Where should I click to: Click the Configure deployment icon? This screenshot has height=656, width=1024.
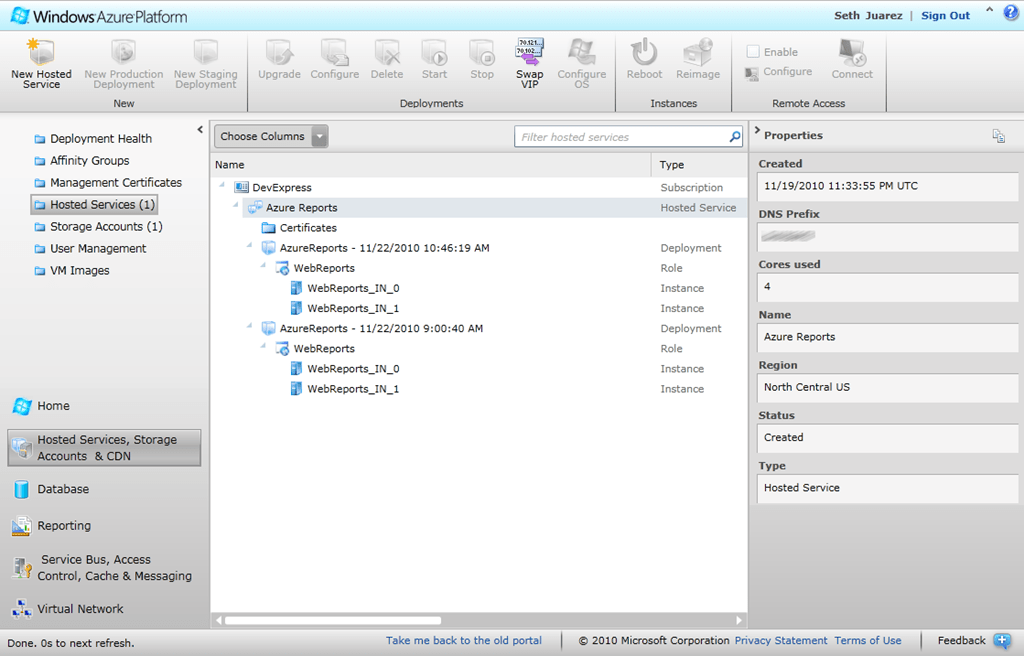[x=334, y=52]
